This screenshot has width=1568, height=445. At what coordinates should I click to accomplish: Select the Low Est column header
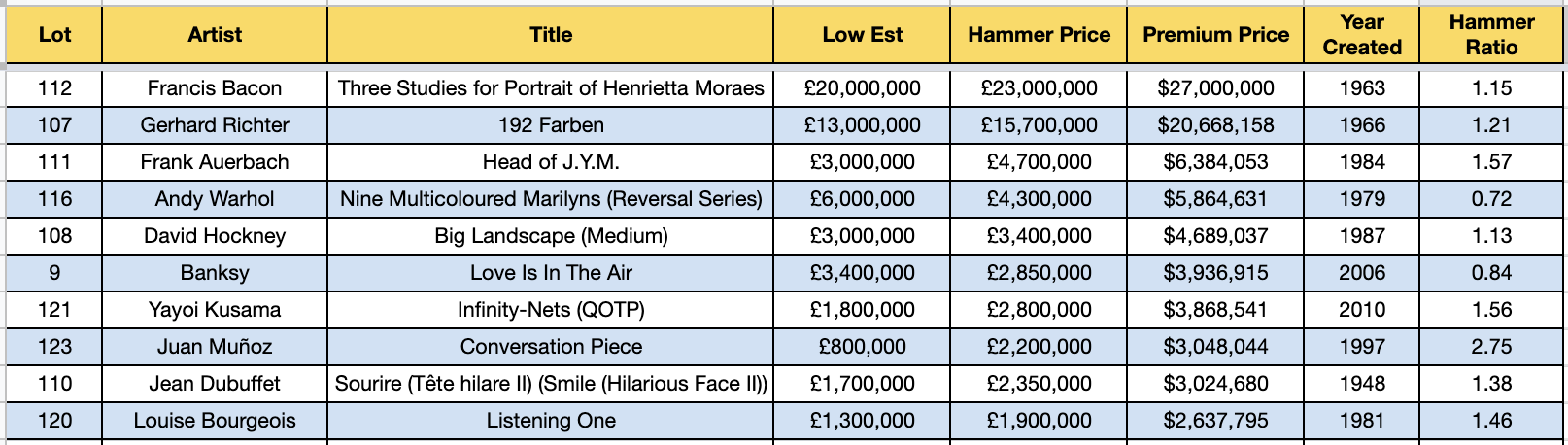pos(862,35)
